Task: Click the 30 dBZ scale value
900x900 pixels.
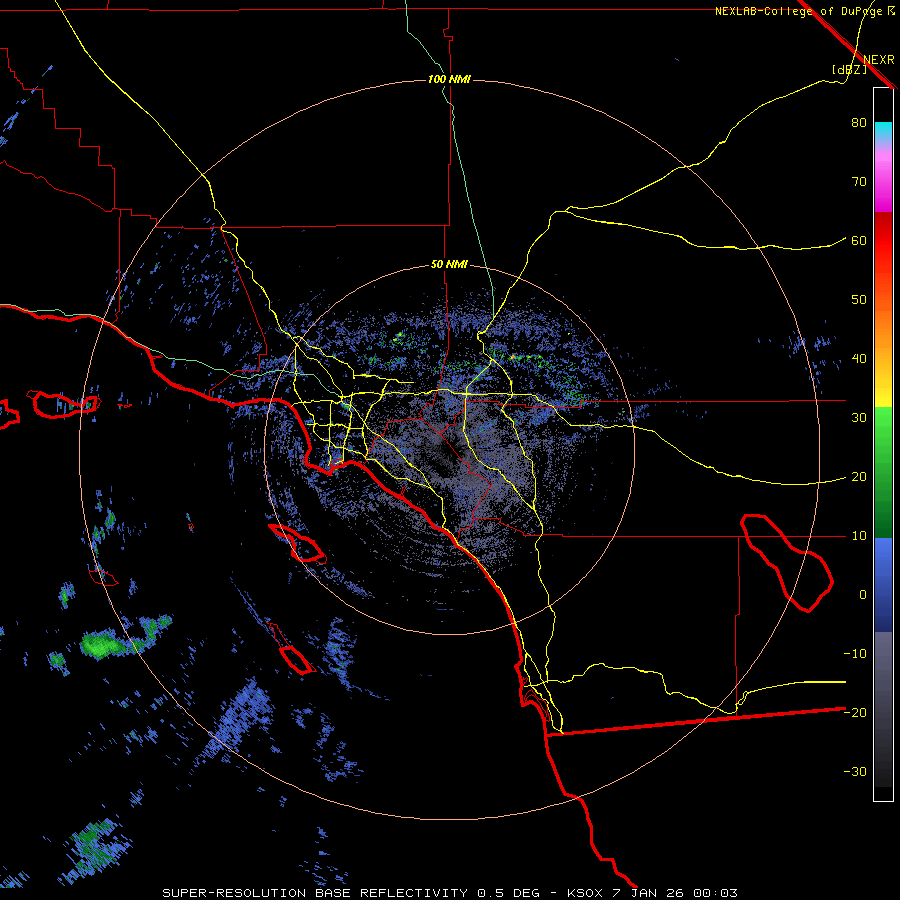Action: pos(859,418)
